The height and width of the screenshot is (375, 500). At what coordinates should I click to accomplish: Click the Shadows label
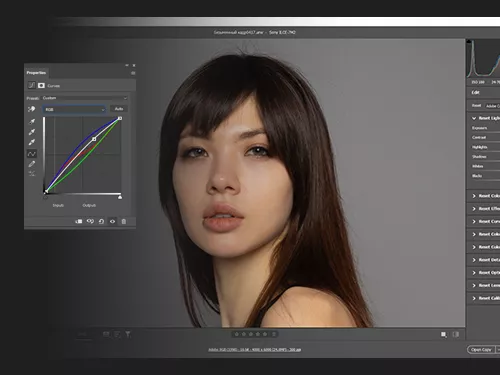click(479, 157)
